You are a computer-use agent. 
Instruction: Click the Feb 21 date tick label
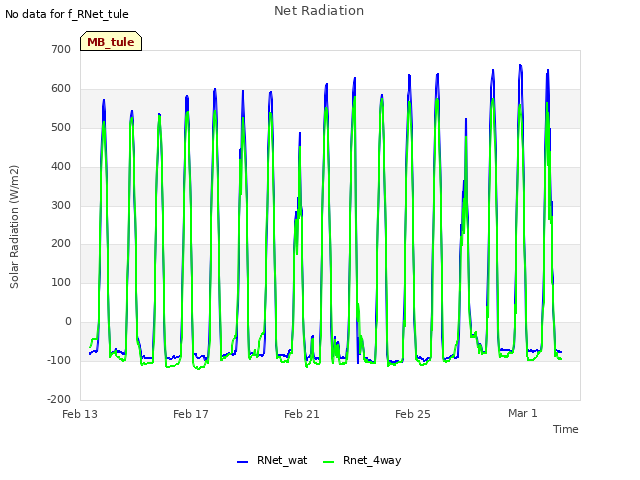(302, 414)
